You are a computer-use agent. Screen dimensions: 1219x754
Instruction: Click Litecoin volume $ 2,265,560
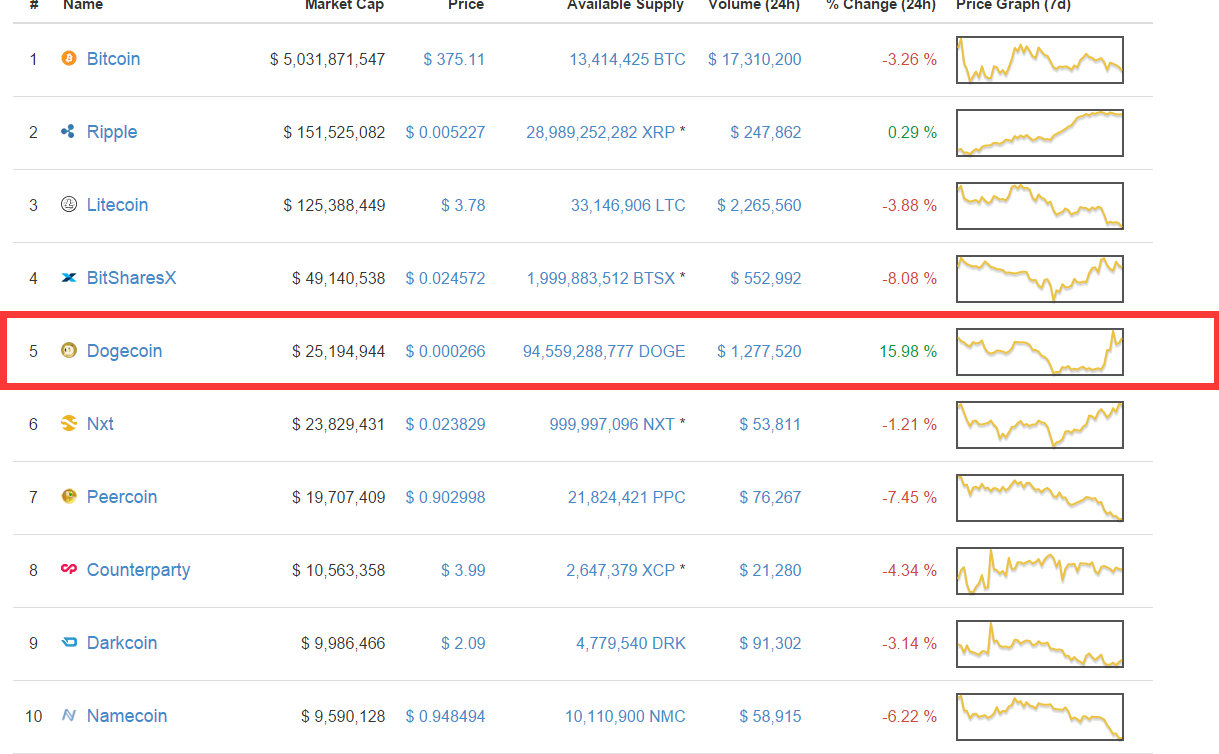coord(759,205)
